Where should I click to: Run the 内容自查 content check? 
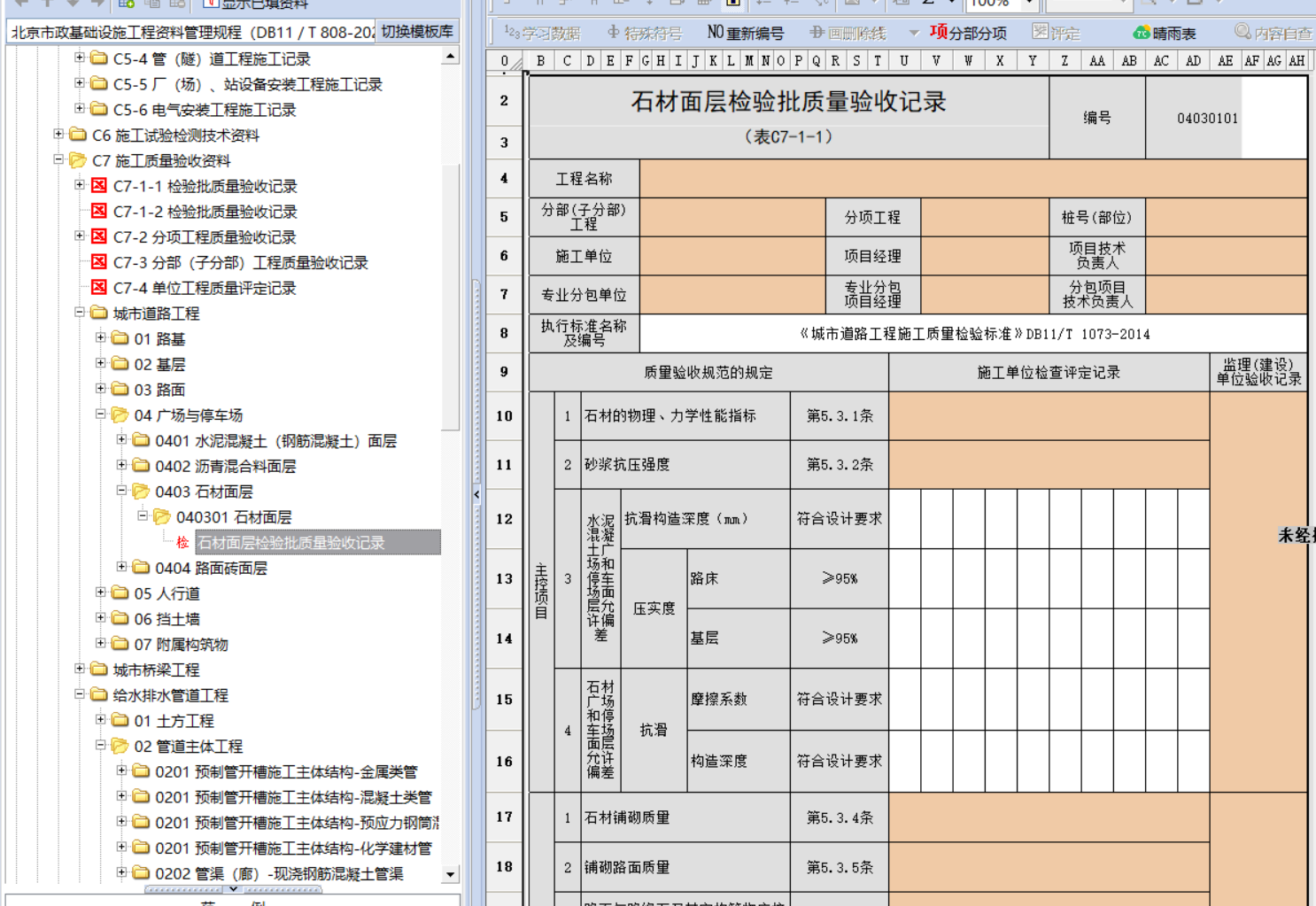[x=1273, y=33]
